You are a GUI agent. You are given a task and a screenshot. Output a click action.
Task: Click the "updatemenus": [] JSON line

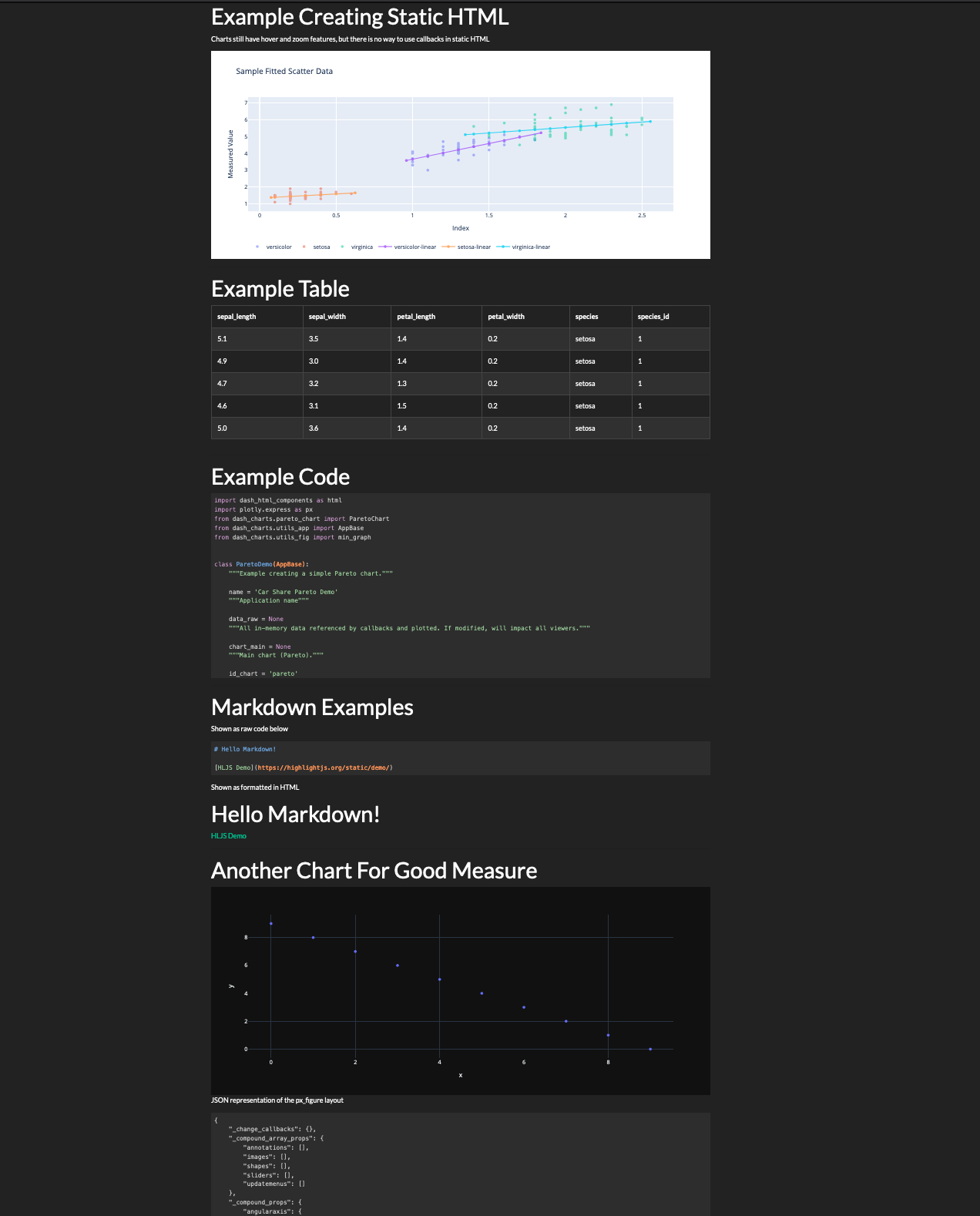tap(274, 1184)
